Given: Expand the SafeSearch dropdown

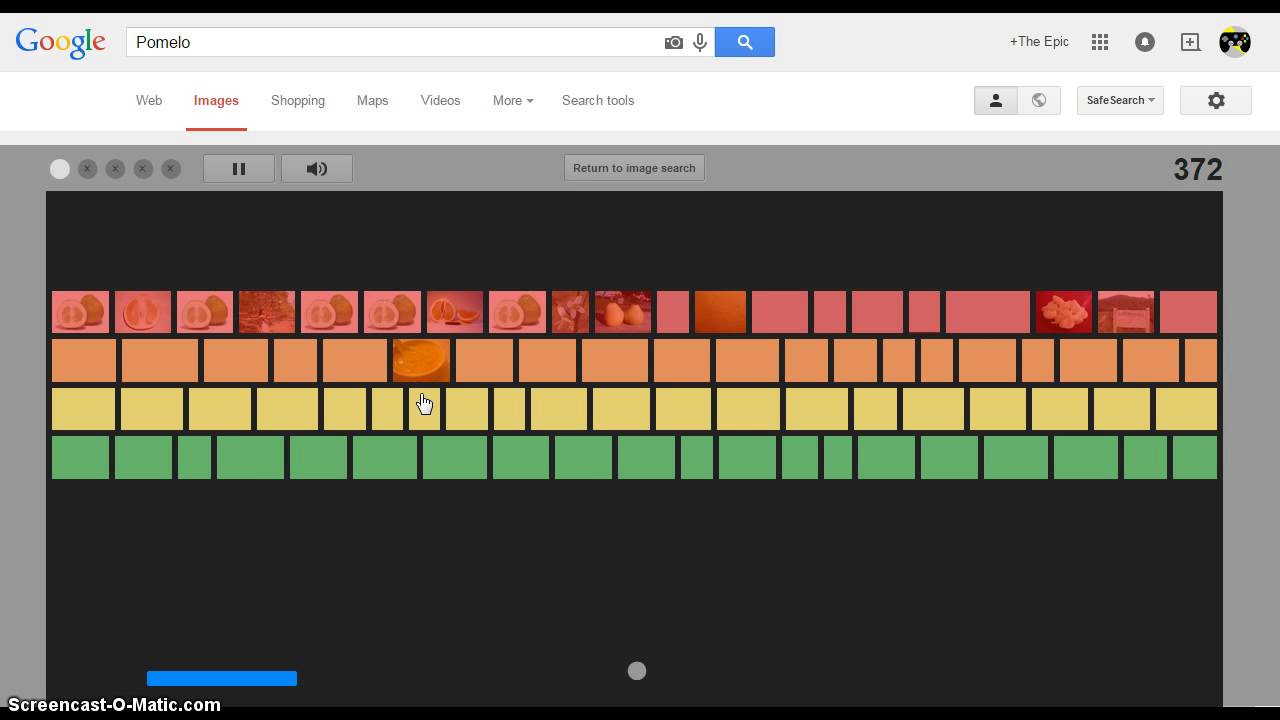Looking at the screenshot, I should [1120, 100].
